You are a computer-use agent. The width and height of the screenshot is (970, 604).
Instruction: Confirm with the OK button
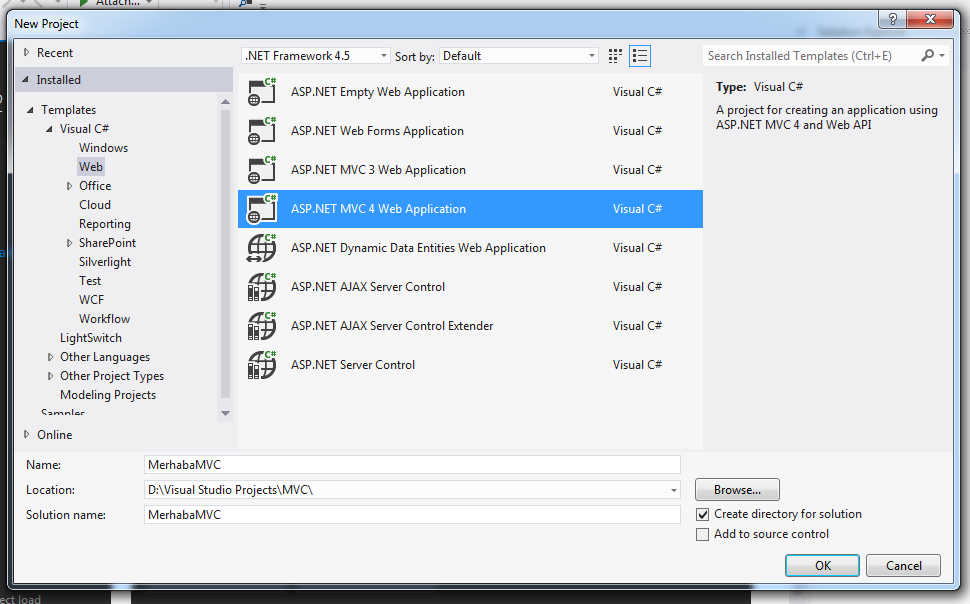coord(822,566)
